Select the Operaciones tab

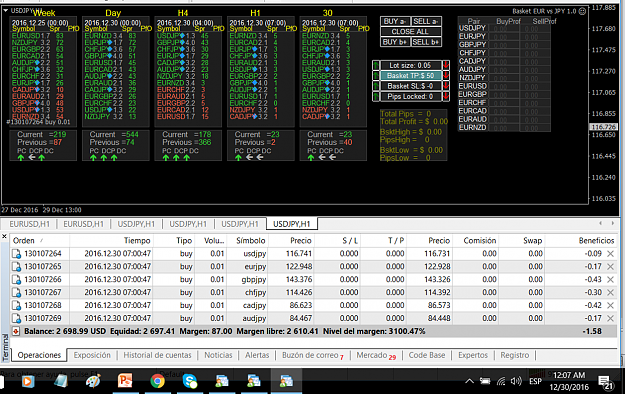tap(39, 355)
